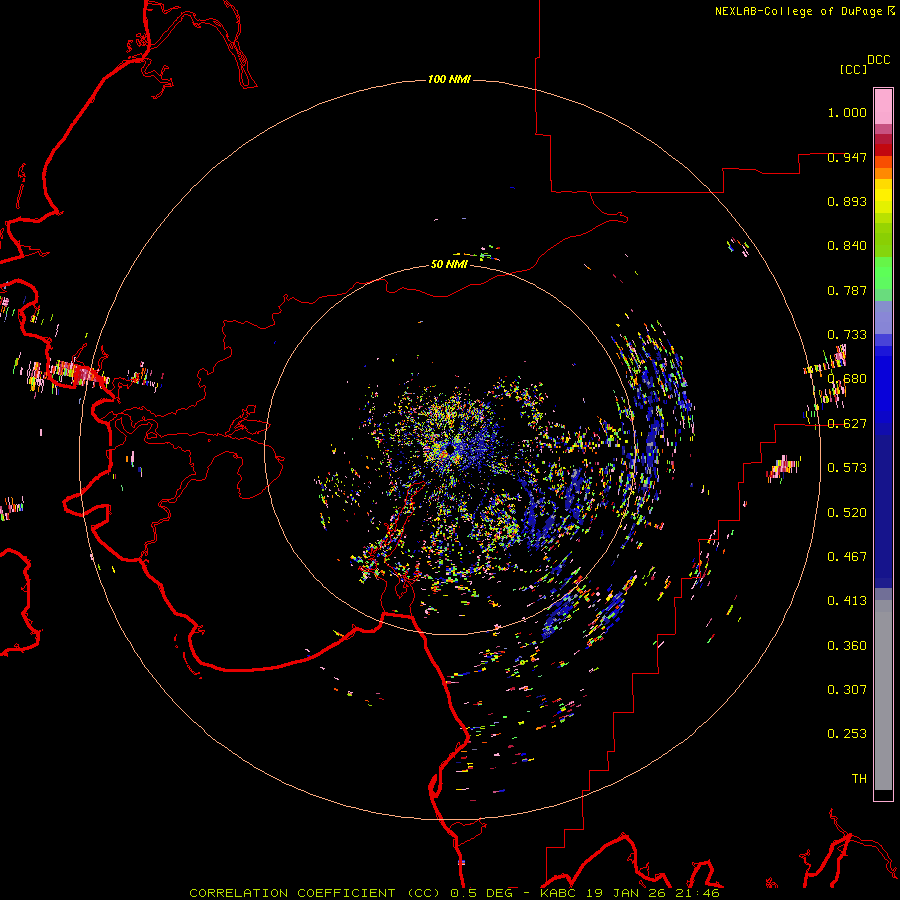
Task: Pick the pink swatch at top of color bar
Action: click(x=883, y=107)
